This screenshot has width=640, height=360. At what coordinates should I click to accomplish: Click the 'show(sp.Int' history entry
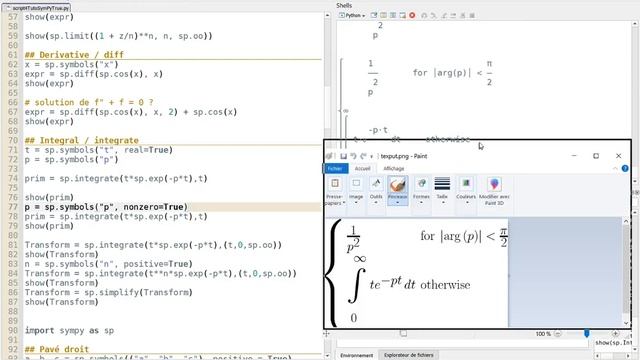[613, 343]
